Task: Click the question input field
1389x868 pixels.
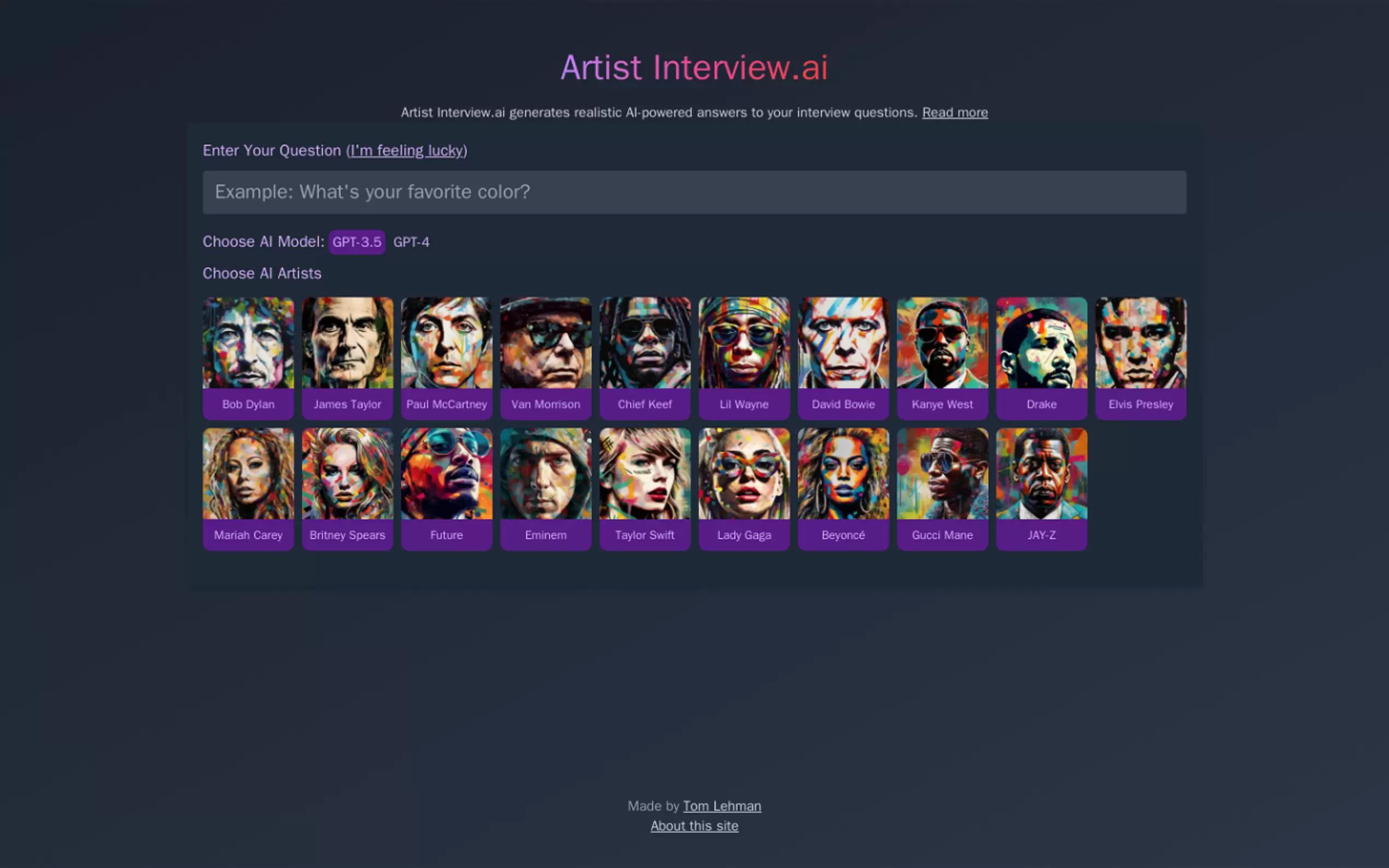Action: [x=694, y=192]
